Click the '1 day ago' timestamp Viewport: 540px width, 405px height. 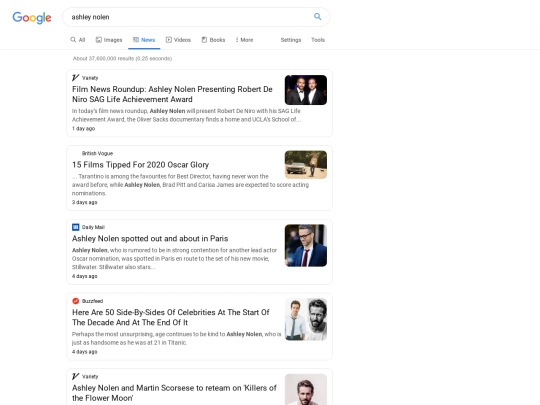coord(83,128)
